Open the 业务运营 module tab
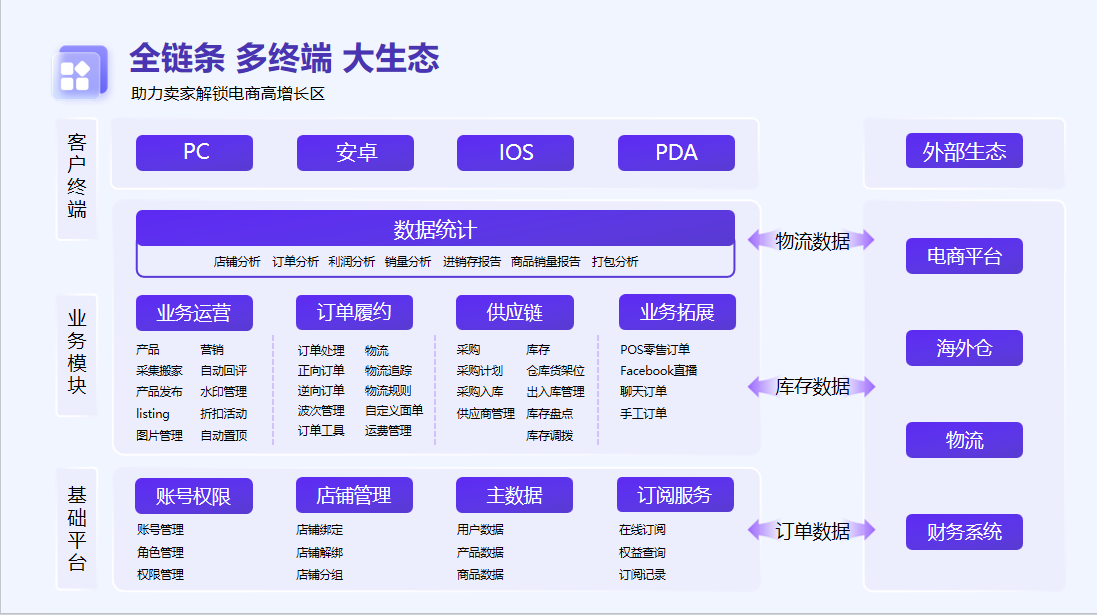The width and height of the screenshot is (1097, 615). point(194,312)
